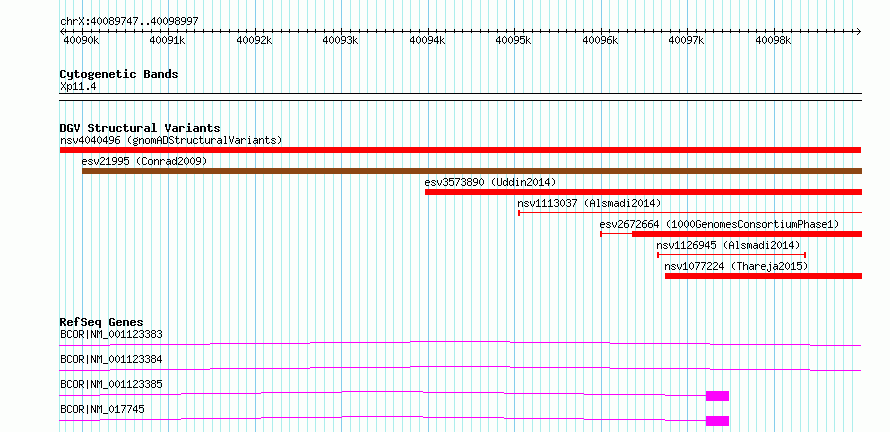
Task: Click the nsv4040496 gnomAD structural variant bar
Action: tap(460, 150)
